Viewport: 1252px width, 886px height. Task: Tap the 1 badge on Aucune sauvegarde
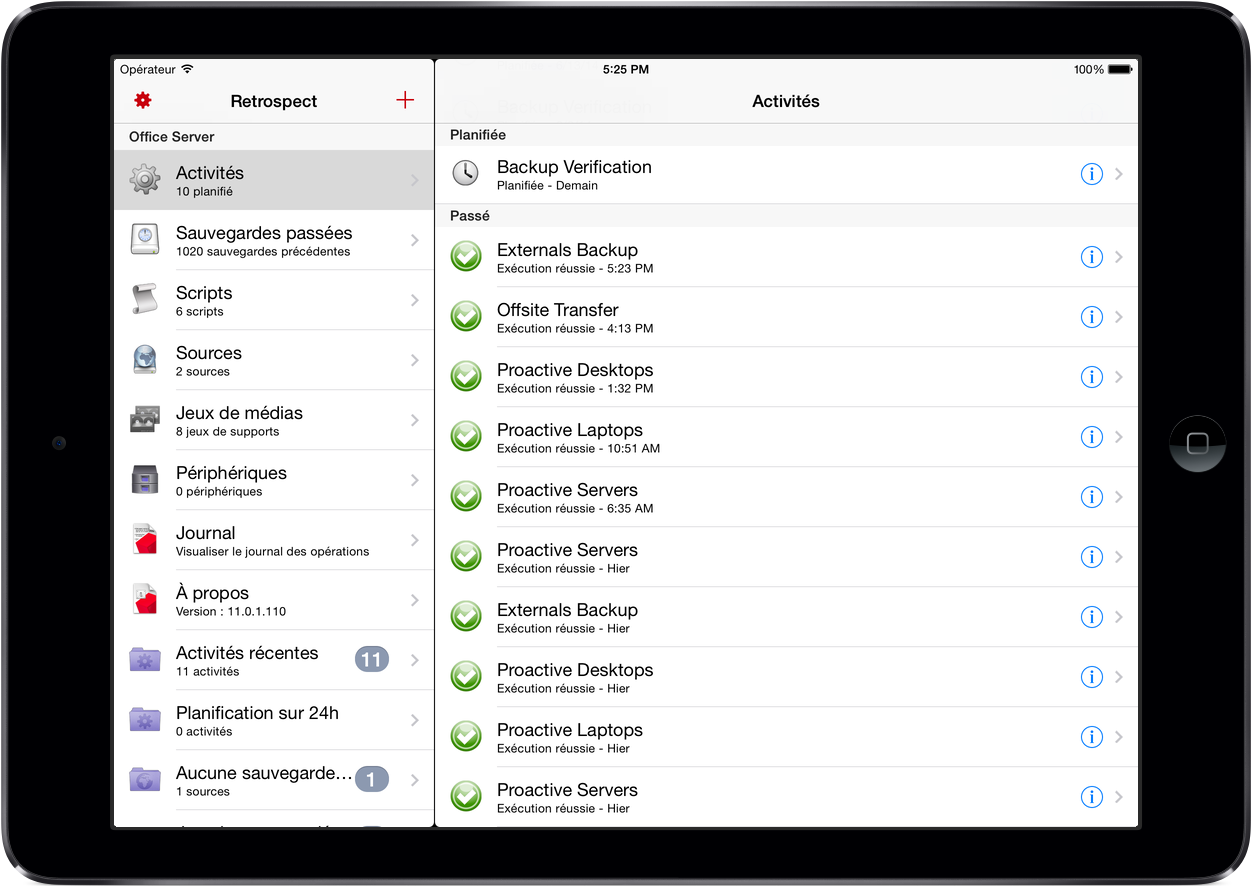point(372,780)
